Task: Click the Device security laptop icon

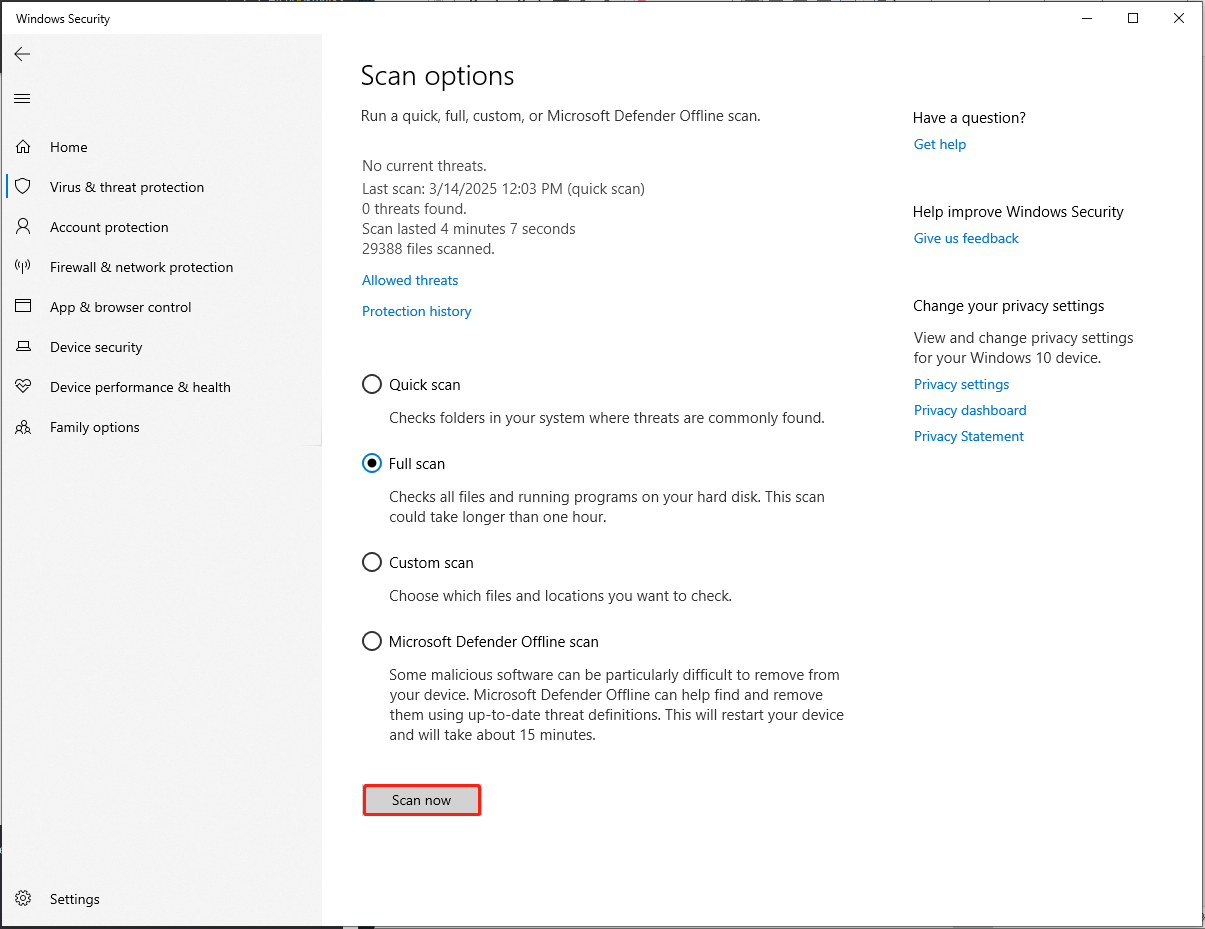Action: (23, 347)
